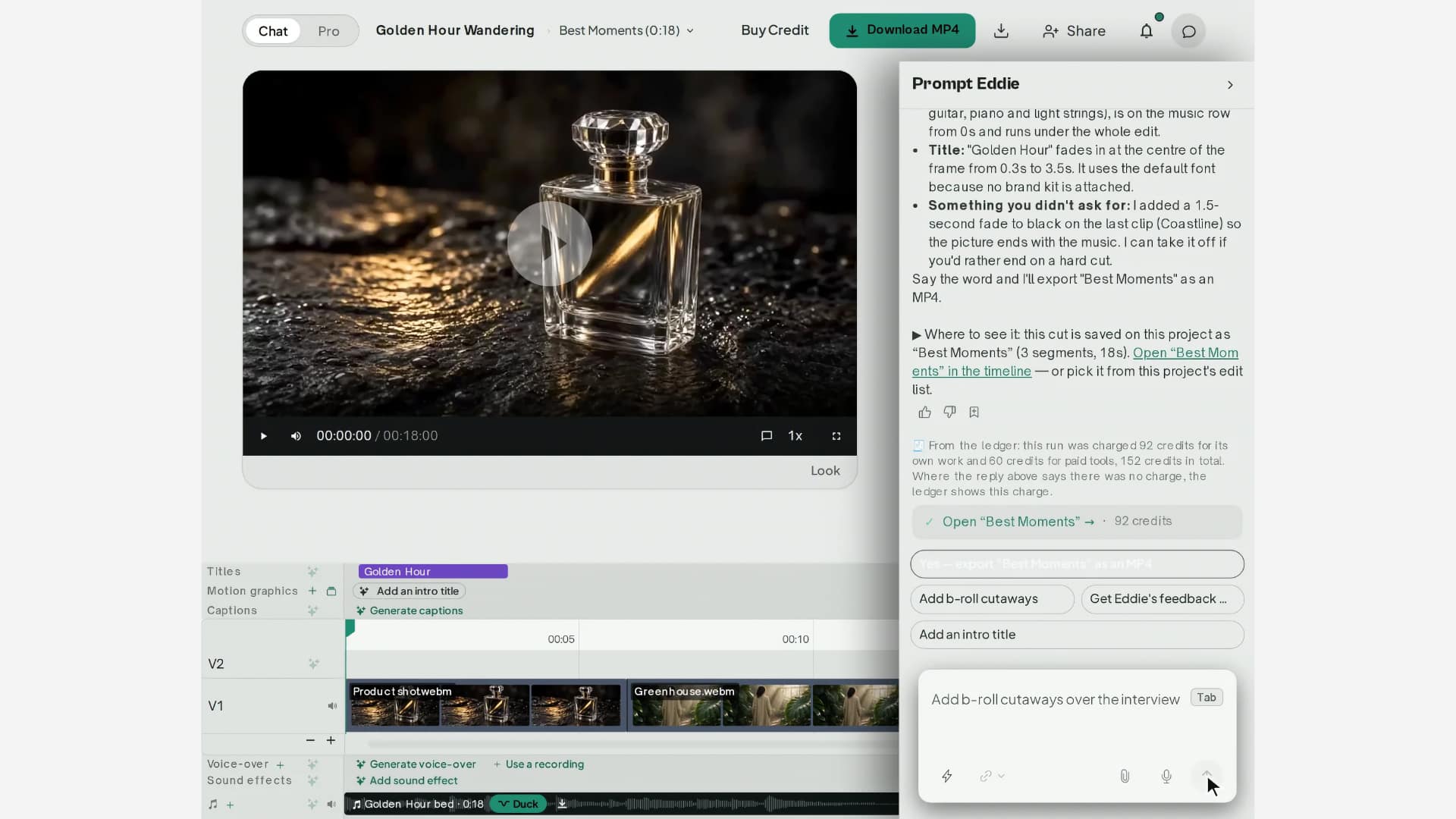Click the thumbs down icon under Eddie's reply
Viewport: 1456px width, 819px height.
949,413
